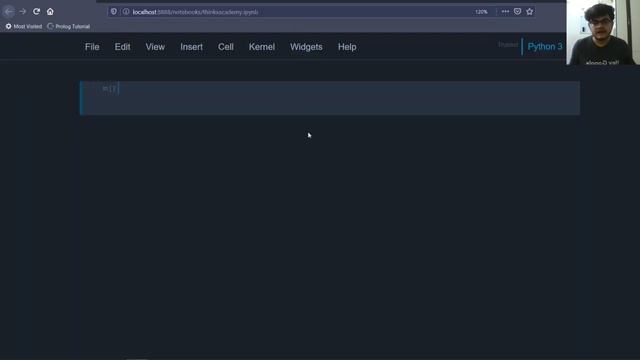Screen dimensions: 640x360
Task: Reload the page with the refresh icon
Action: [x=36, y=11]
